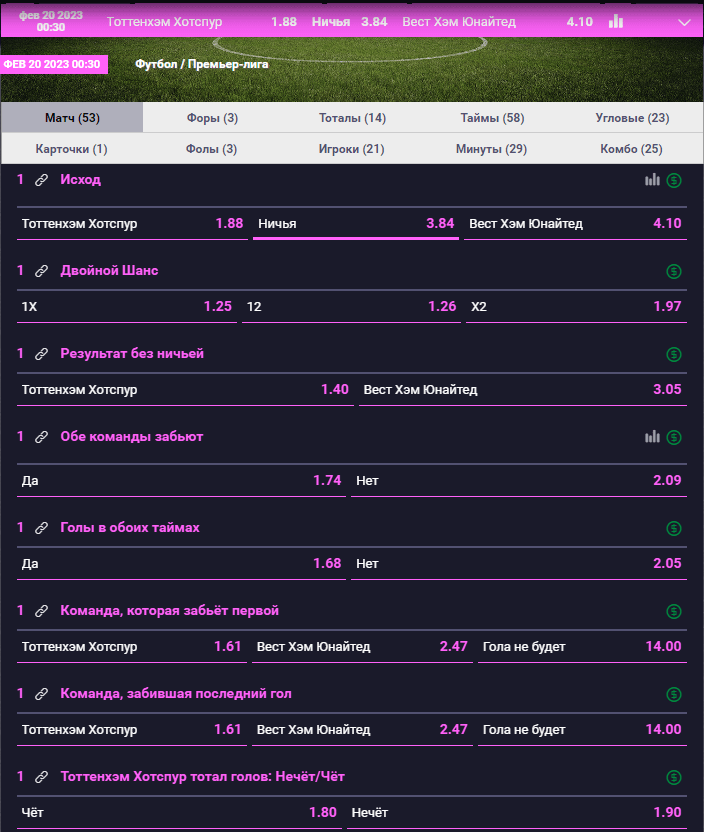Open Угловые (23) tab
Screen dimensions: 704x832
[632, 117]
